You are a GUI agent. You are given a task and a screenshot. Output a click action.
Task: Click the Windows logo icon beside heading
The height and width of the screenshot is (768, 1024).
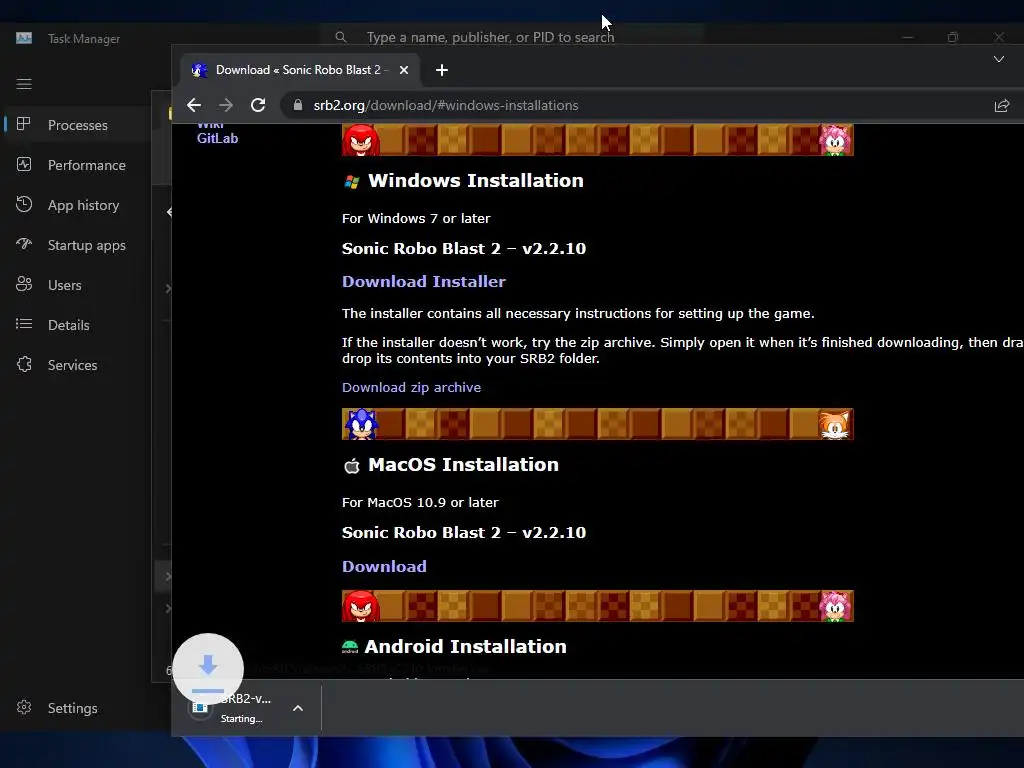tap(351, 182)
